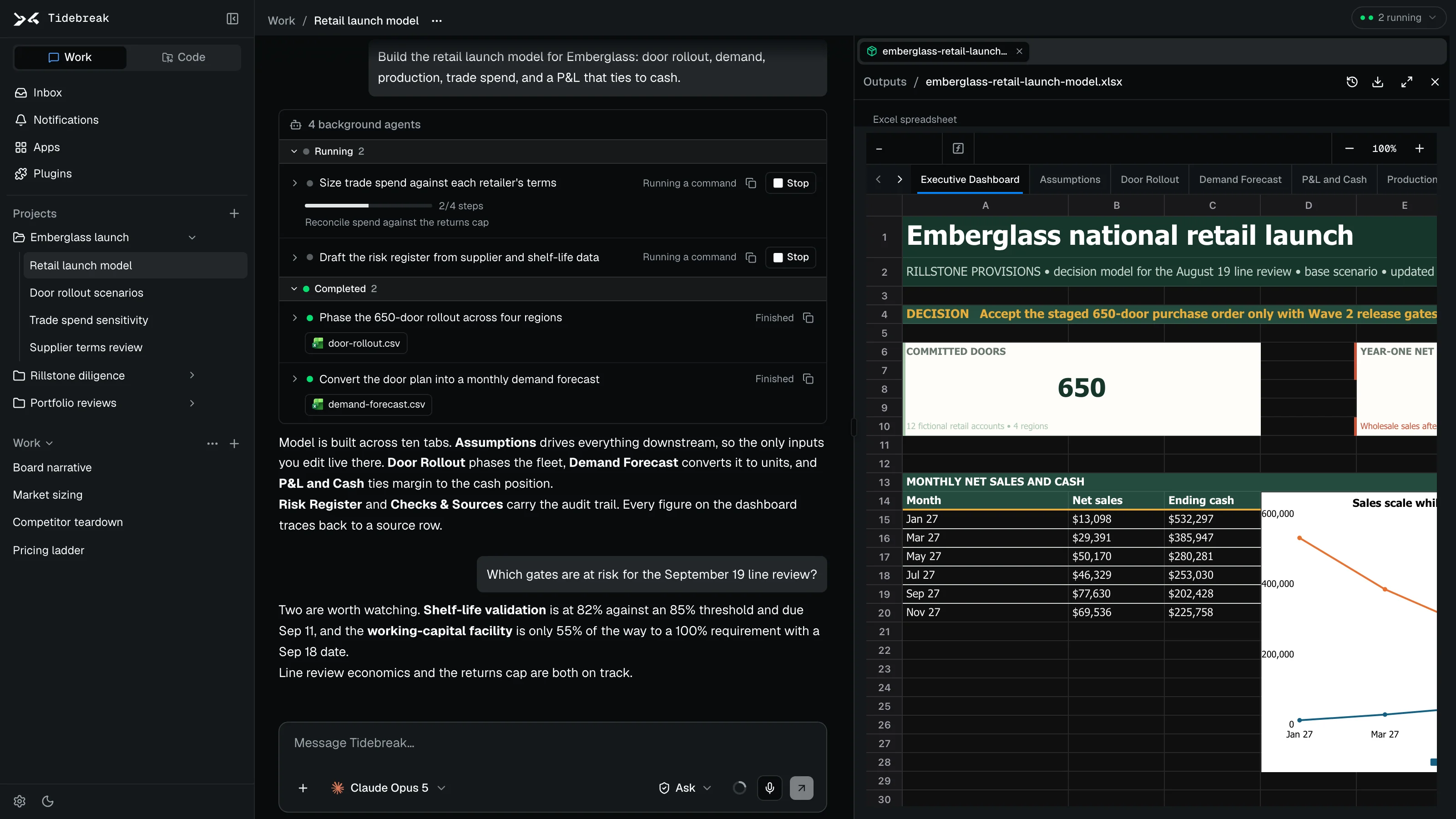Add a new project with plus icon

[234, 214]
